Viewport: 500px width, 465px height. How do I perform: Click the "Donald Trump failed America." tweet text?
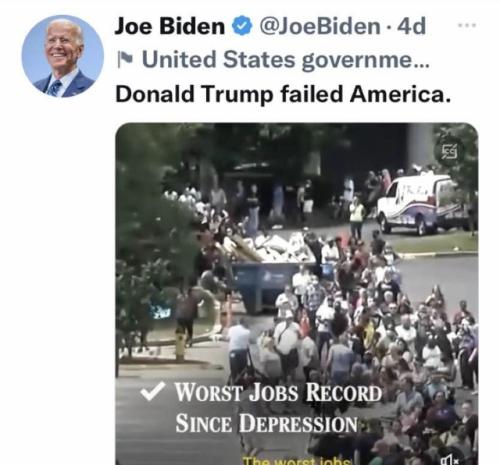[283, 94]
